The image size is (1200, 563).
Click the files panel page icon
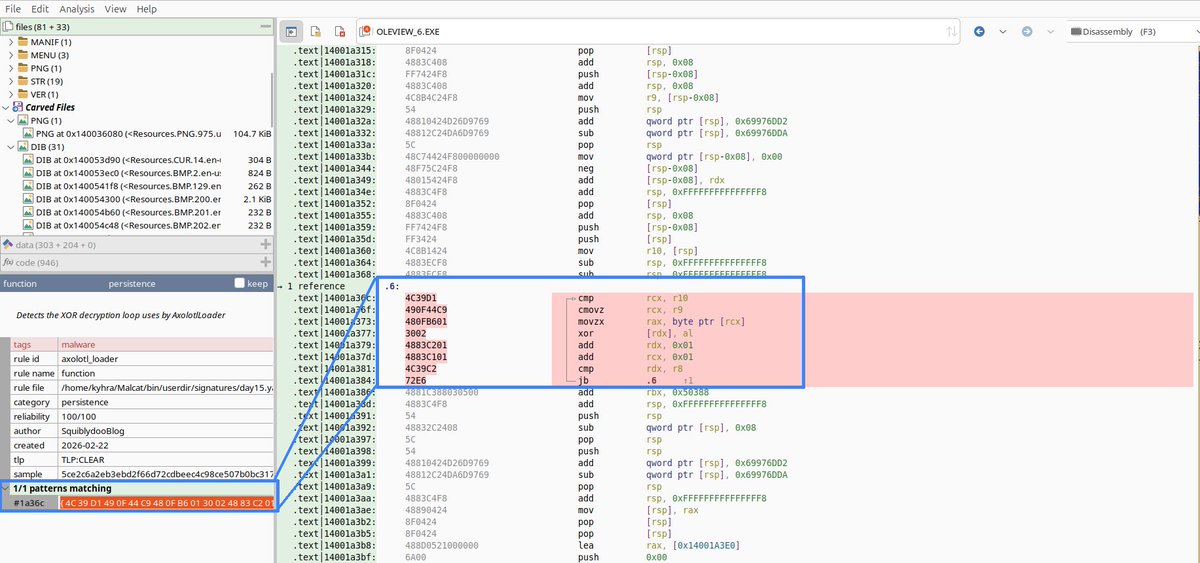(x=8, y=26)
